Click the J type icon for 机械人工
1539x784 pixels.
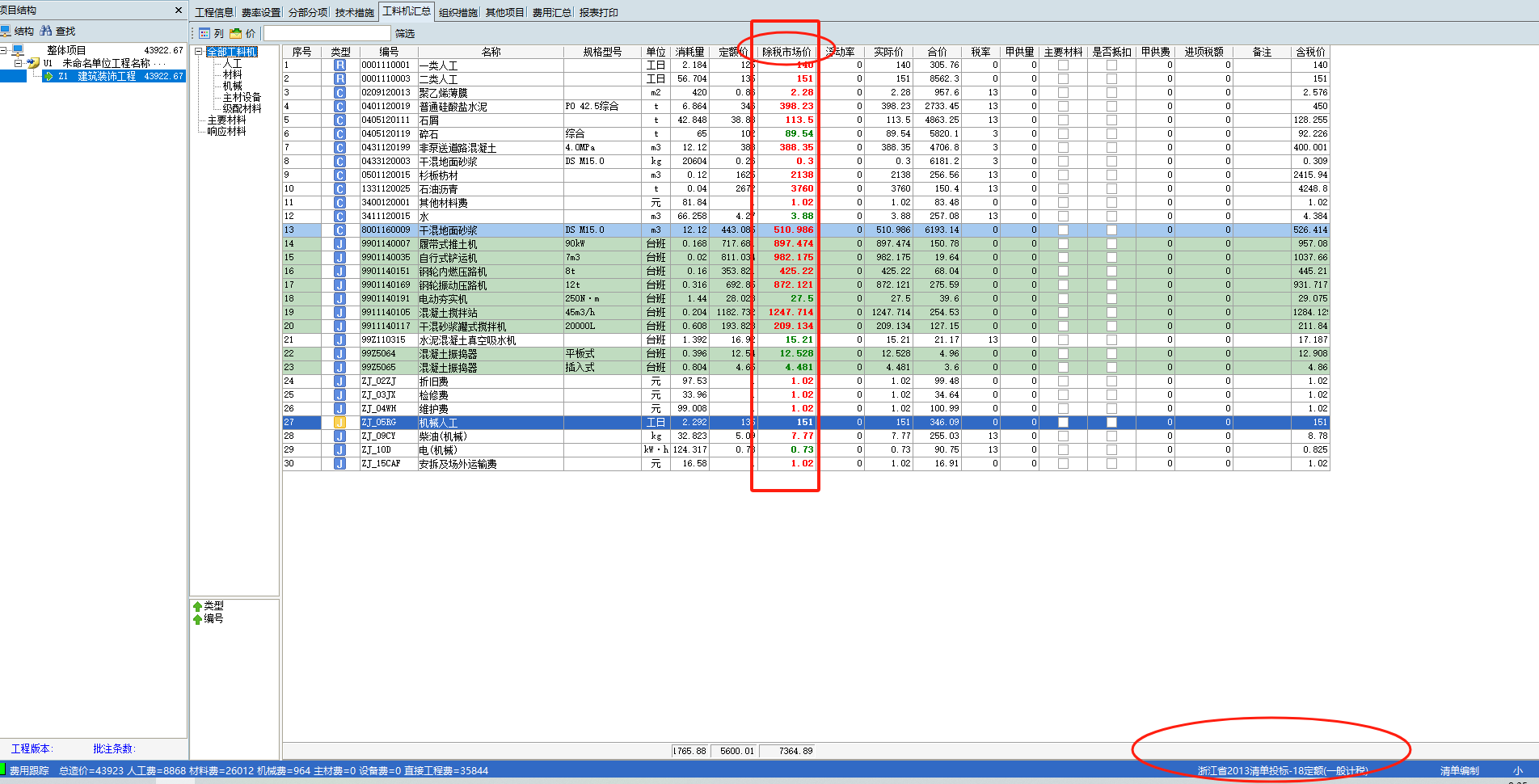pyautogui.click(x=340, y=423)
